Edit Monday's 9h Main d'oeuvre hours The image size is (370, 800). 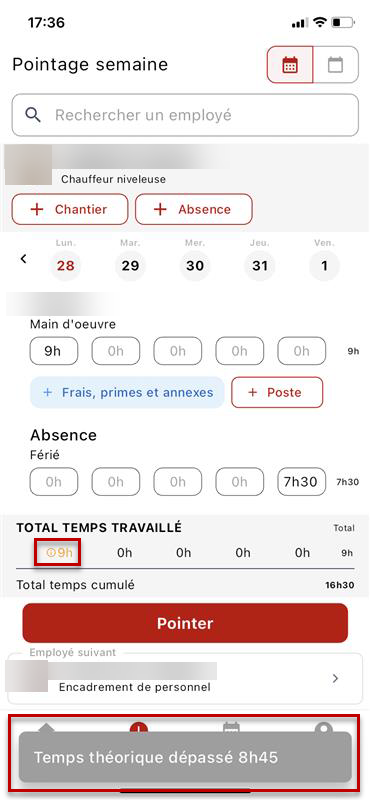(54, 351)
